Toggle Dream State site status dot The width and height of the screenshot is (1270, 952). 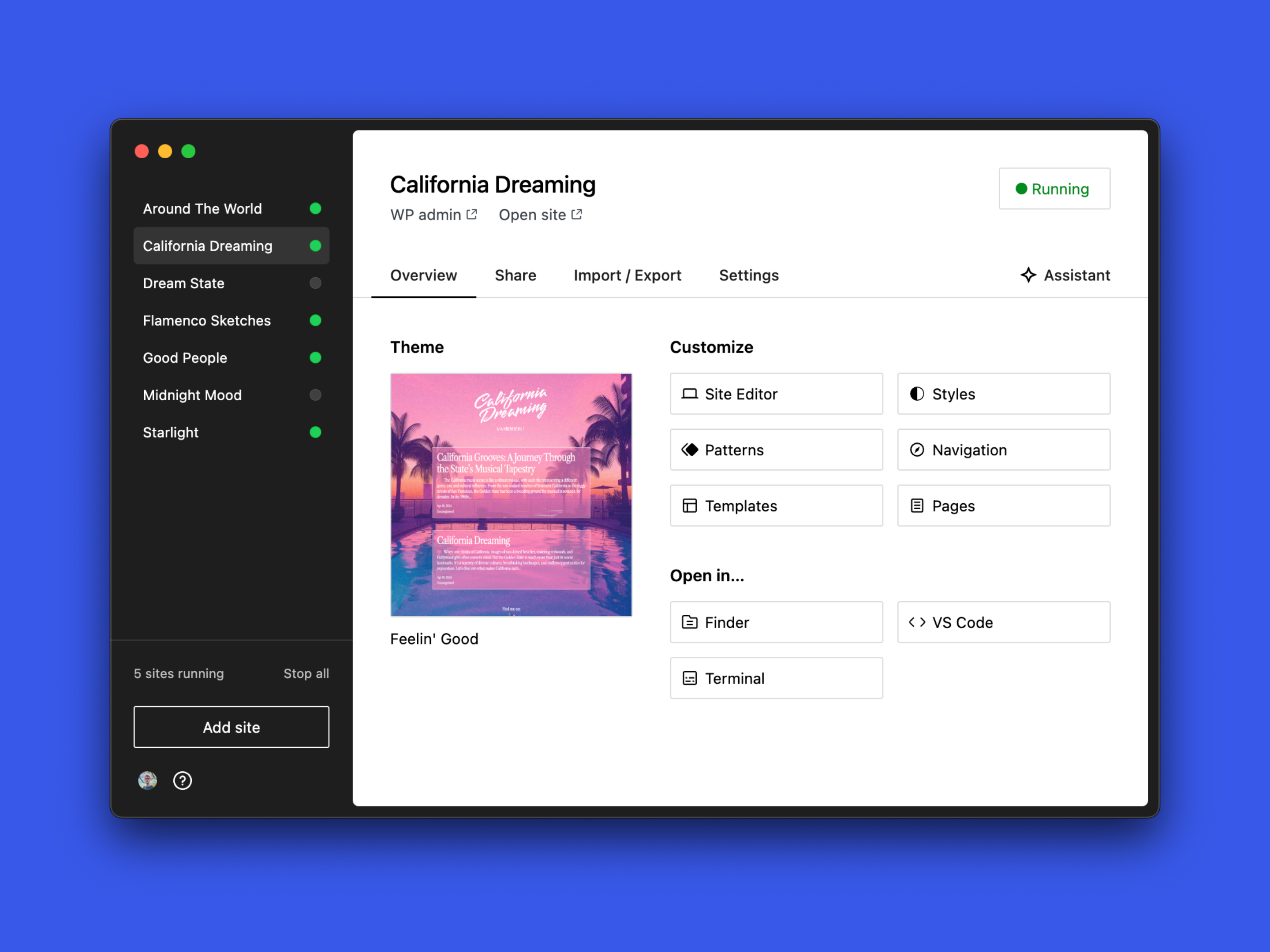click(x=315, y=283)
